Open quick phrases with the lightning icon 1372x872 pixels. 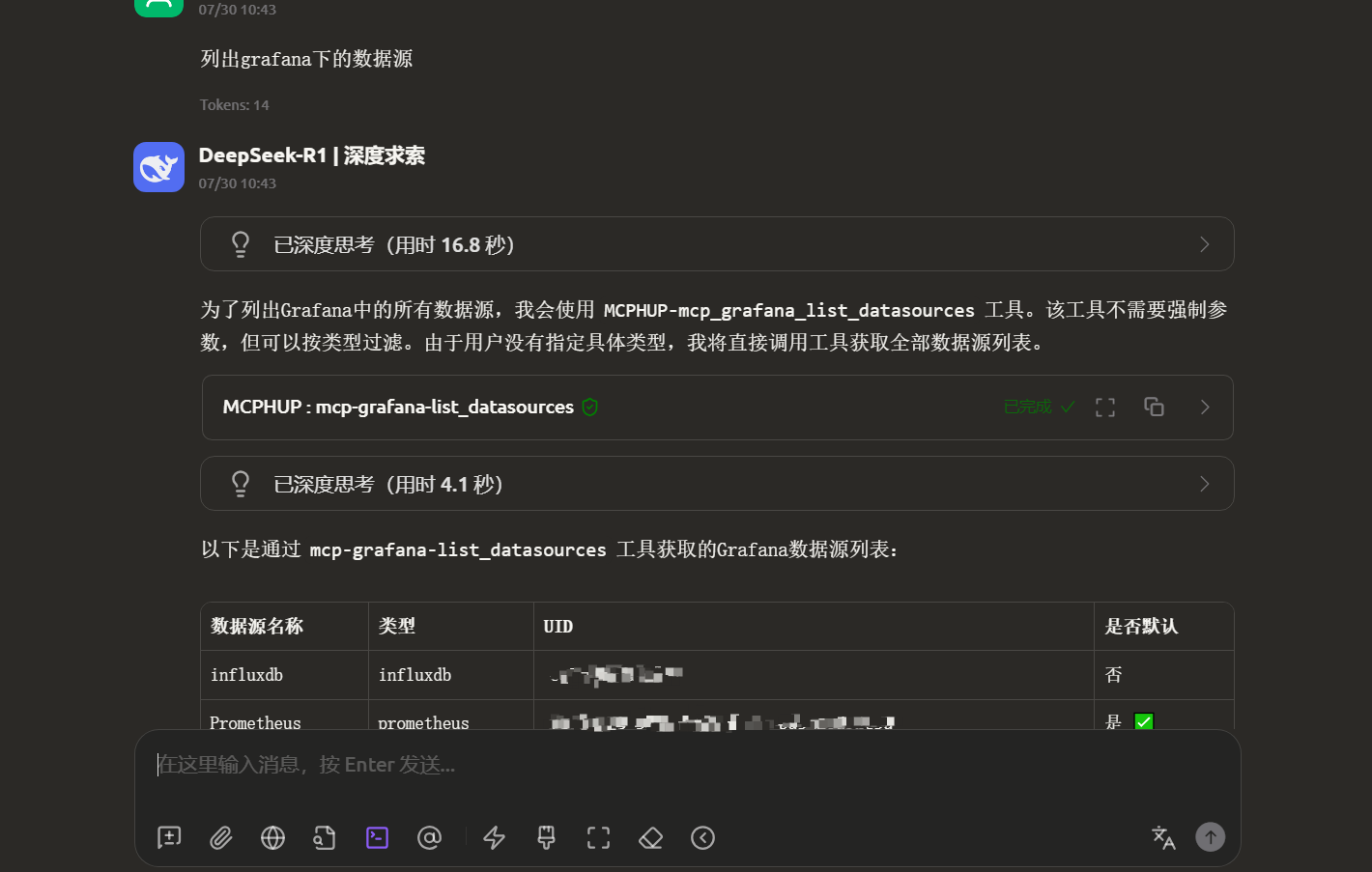pos(494,838)
